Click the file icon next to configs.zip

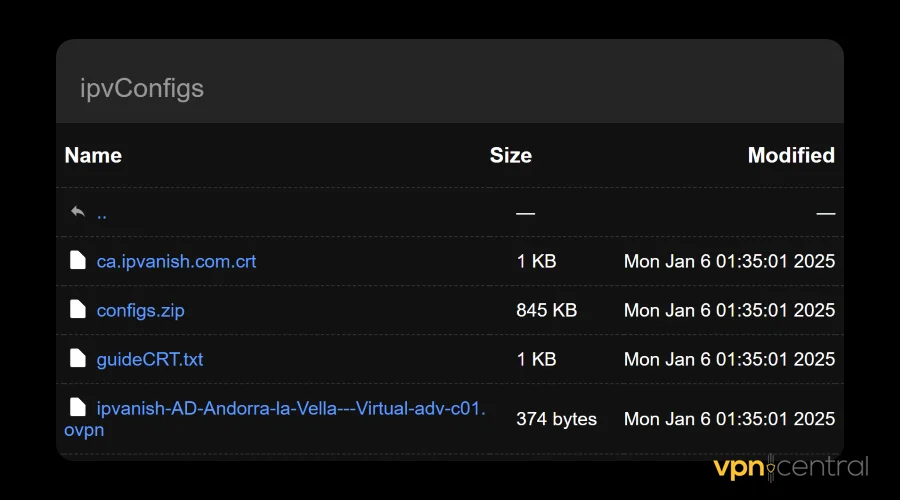tap(78, 310)
